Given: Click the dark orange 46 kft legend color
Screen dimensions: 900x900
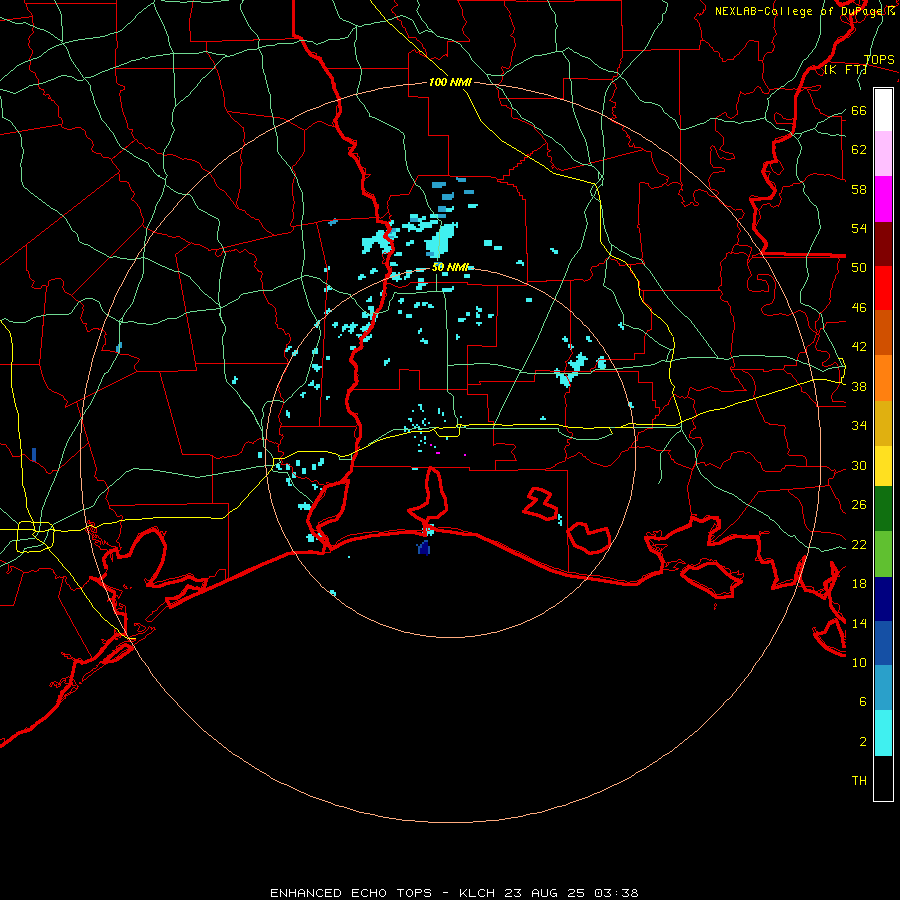Looking at the screenshot, I should [883, 332].
